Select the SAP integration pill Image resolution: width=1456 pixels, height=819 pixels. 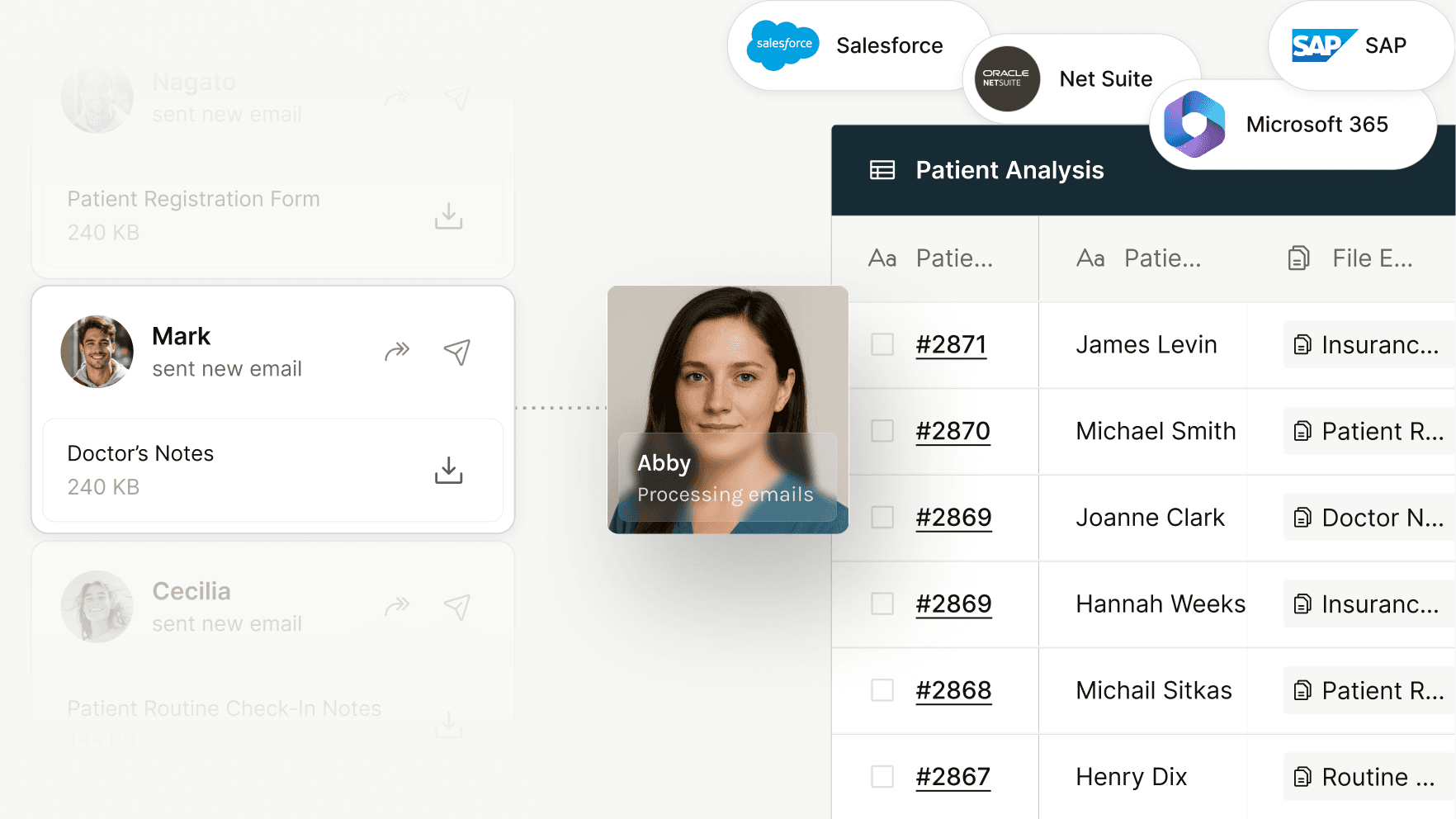click(1361, 45)
